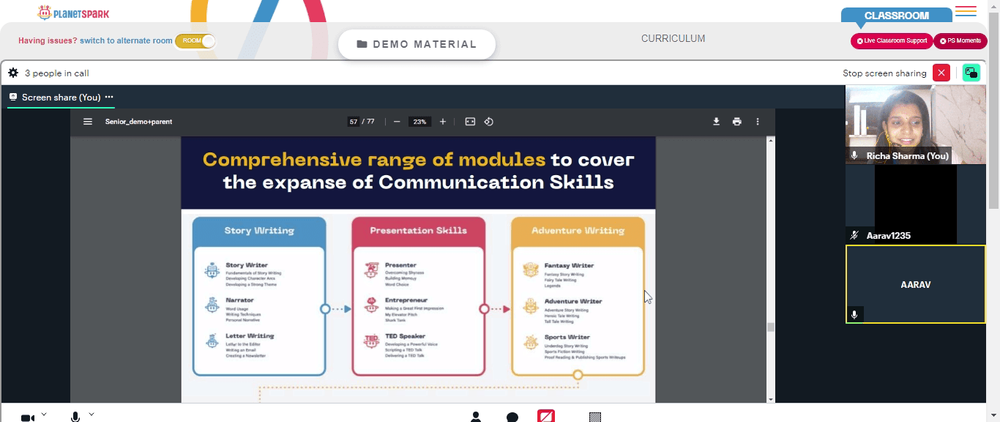Click the Adventure Writer module text
Screen dimensions: 1000x422
click(x=571, y=302)
